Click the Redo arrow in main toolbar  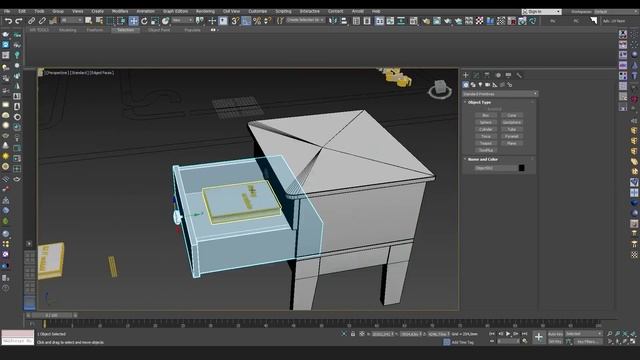point(19,21)
